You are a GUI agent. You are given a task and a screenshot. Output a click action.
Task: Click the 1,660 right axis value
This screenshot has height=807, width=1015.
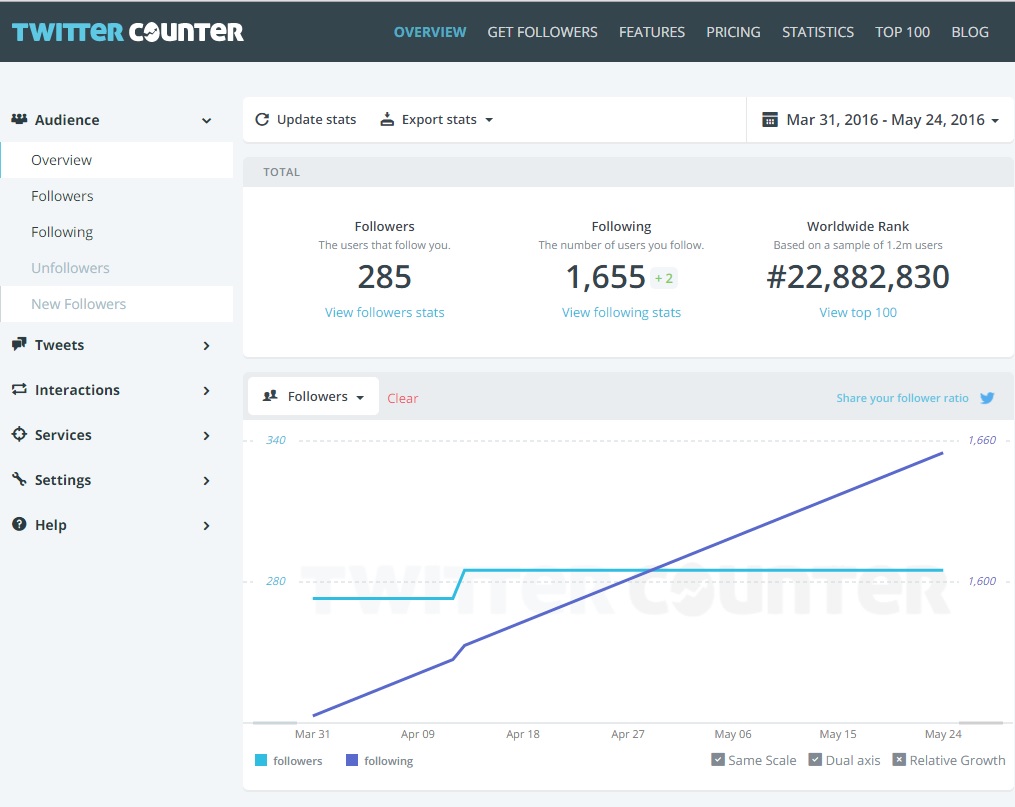[982, 440]
